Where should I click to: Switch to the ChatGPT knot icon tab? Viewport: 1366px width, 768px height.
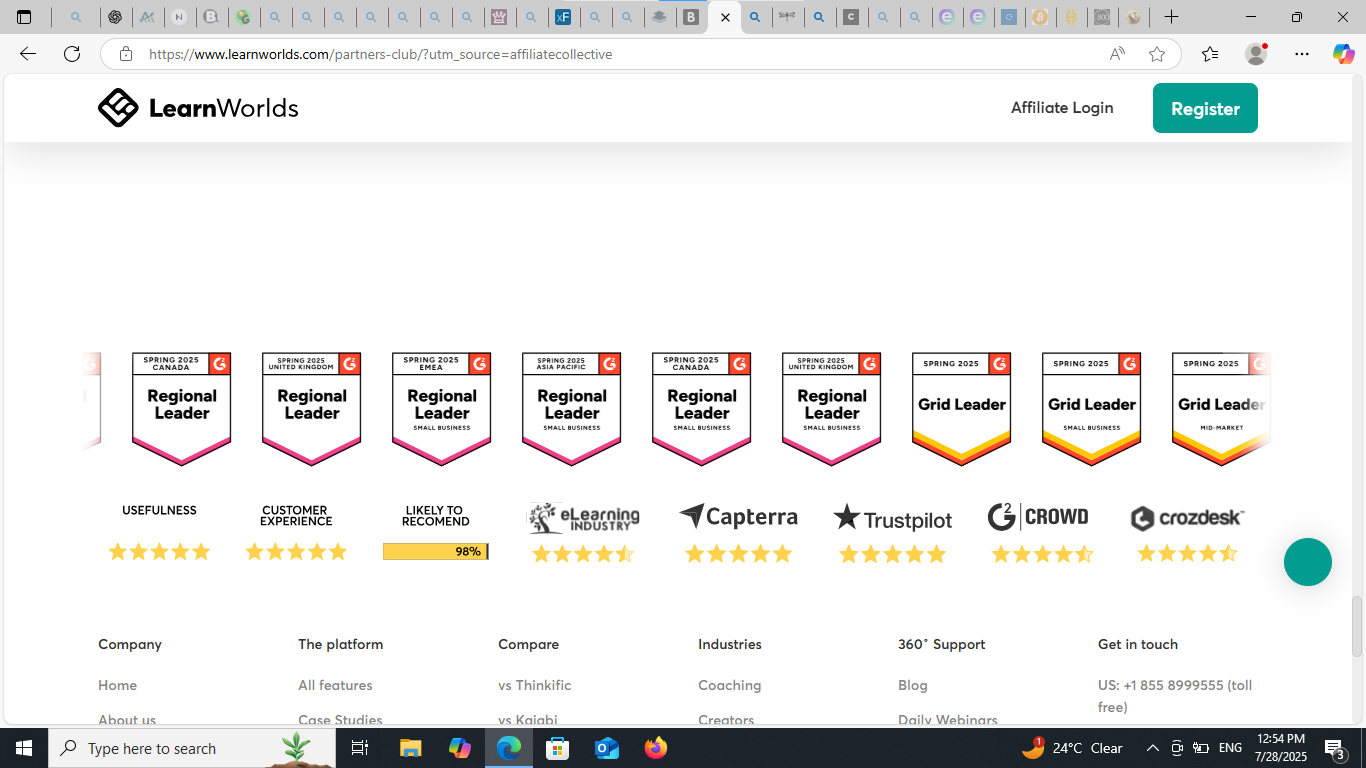[115, 17]
